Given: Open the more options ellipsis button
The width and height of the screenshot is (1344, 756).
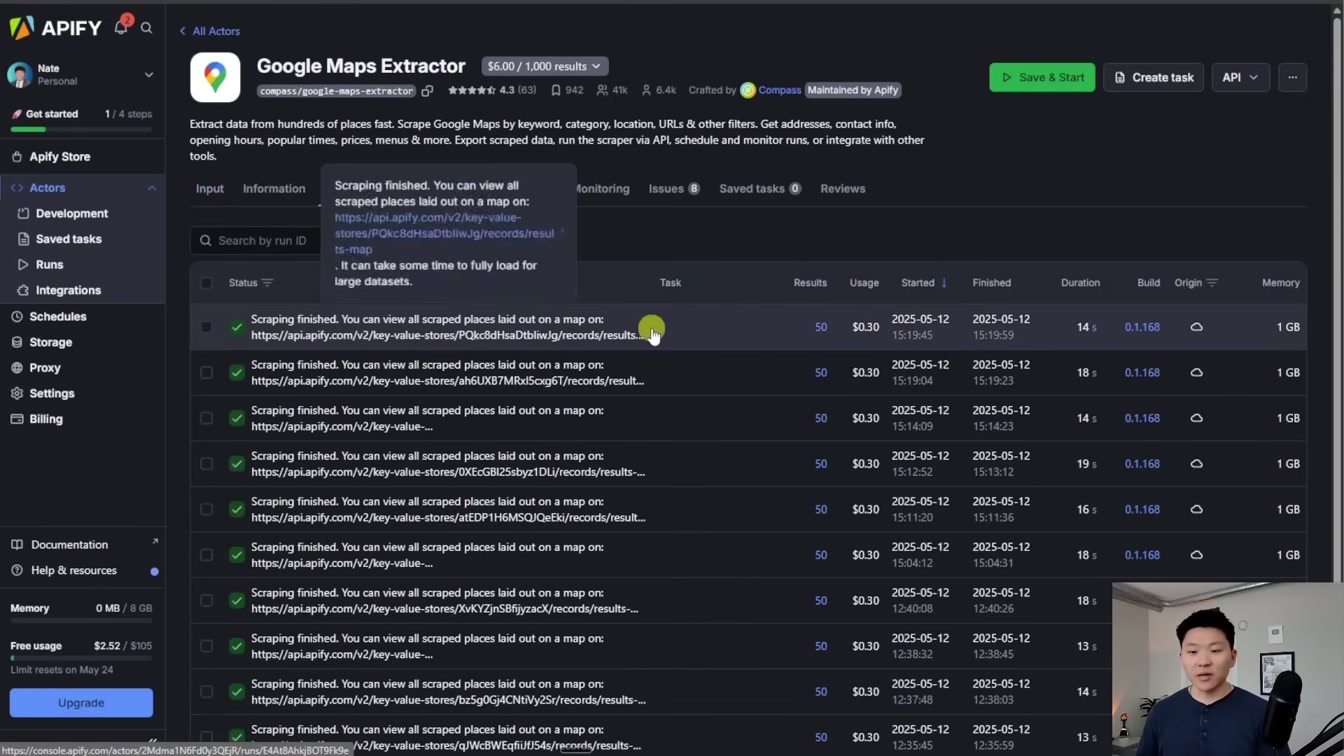Looking at the screenshot, I should [x=1292, y=77].
